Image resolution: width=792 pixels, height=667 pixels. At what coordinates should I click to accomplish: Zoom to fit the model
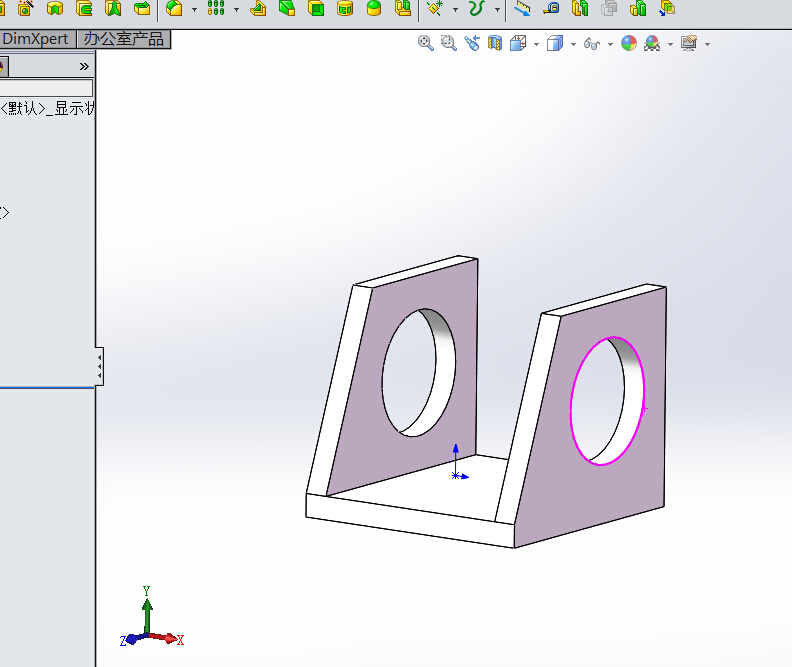tap(426, 43)
